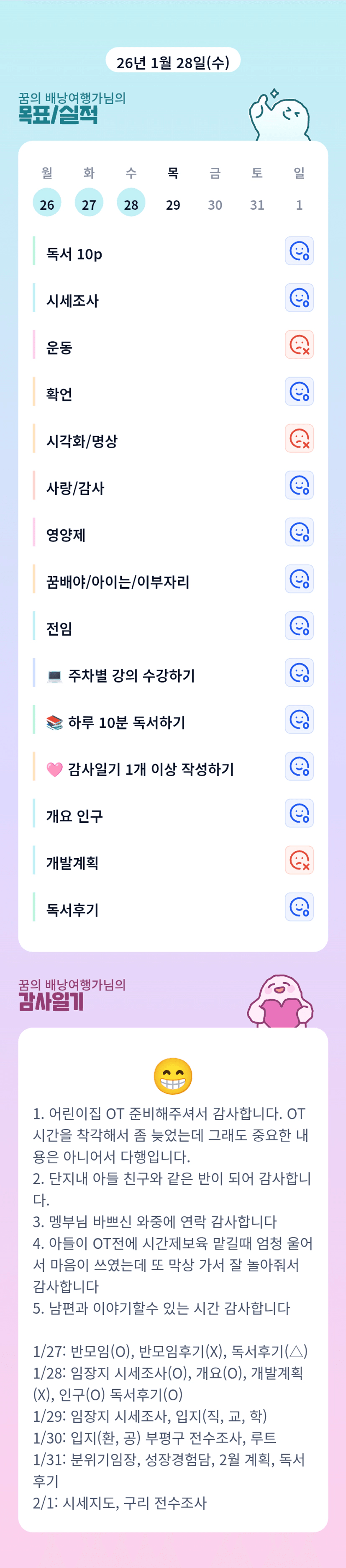Image resolution: width=346 pixels, height=1568 pixels.
Task: Select Thursday 29 in the week calendar
Action: click(x=173, y=204)
